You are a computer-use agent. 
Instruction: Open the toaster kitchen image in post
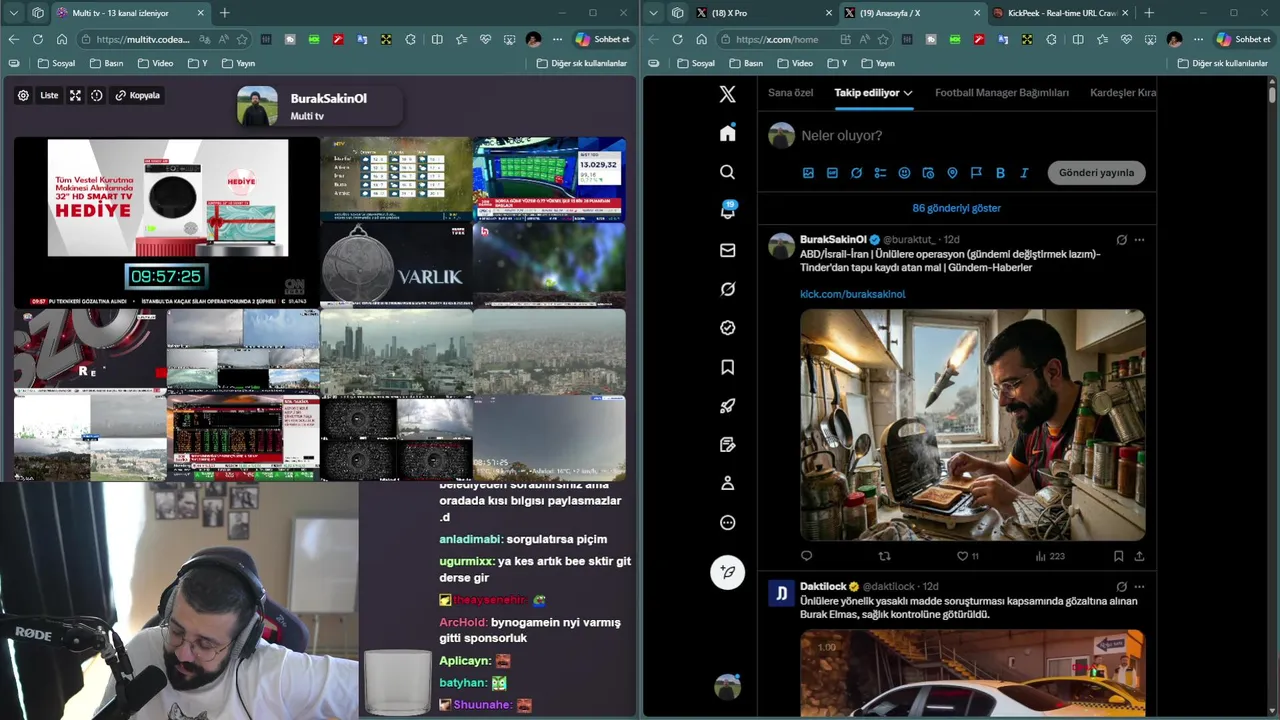972,425
